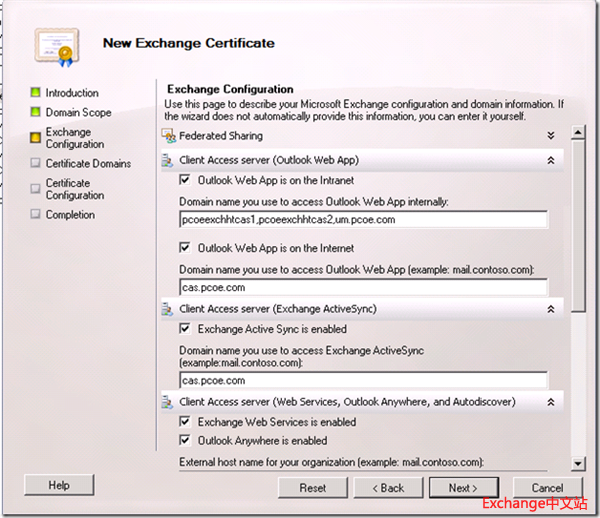The height and width of the screenshot is (518, 600).
Task: Select Completion step in sidebar
Action: (x=70, y=214)
